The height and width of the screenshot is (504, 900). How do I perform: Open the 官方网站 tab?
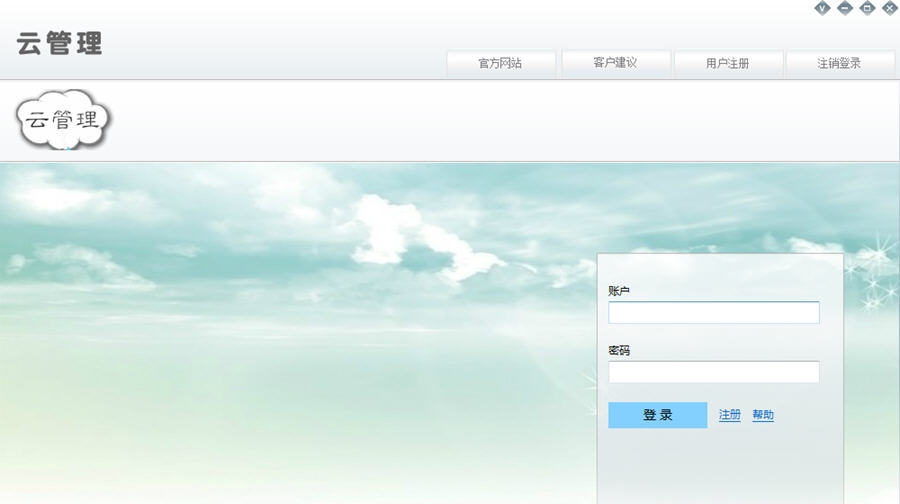coord(501,64)
